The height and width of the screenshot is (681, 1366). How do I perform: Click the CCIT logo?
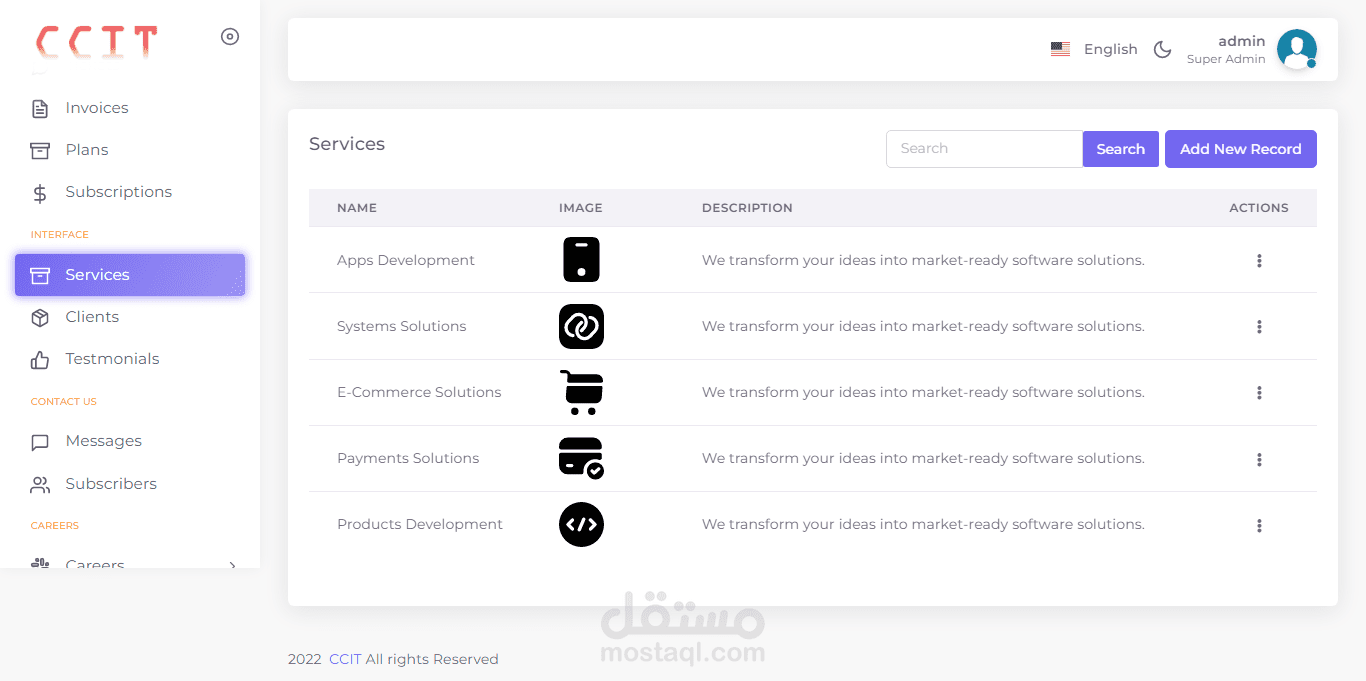pos(97,41)
